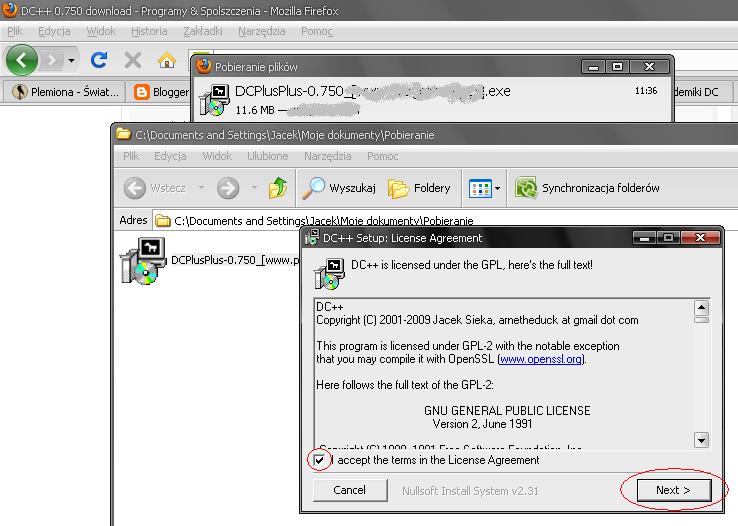Click Explorer folder Up one level icon

(x=278, y=187)
